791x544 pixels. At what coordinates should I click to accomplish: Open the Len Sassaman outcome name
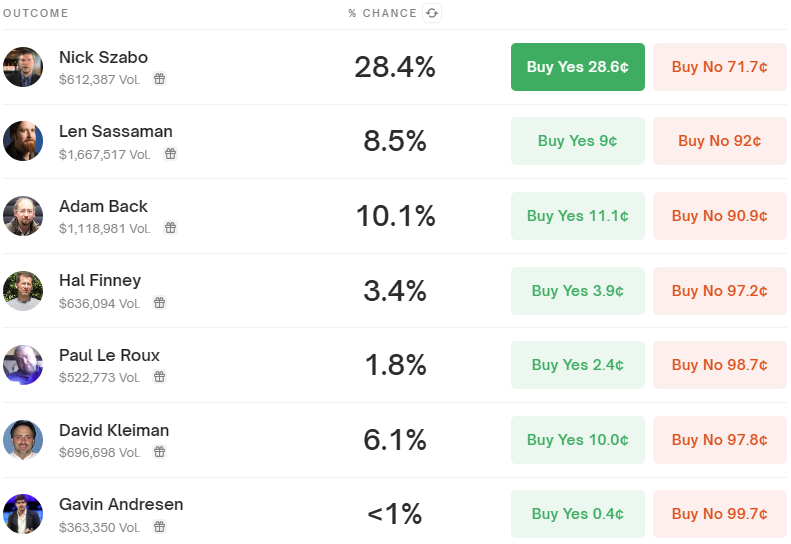point(115,131)
